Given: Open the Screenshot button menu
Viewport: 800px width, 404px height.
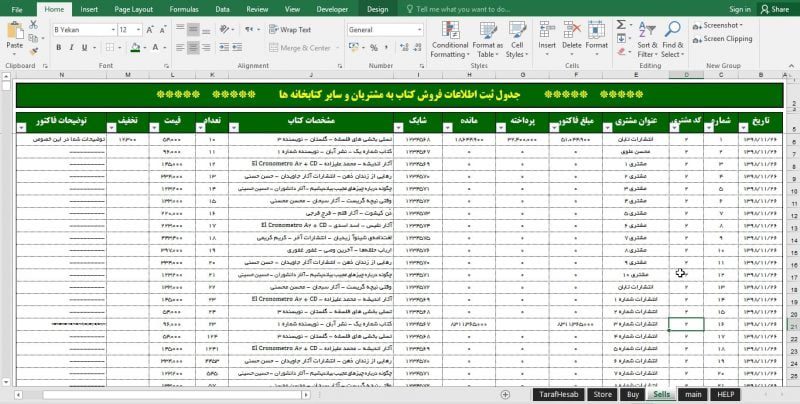Looking at the screenshot, I should (x=718, y=25).
